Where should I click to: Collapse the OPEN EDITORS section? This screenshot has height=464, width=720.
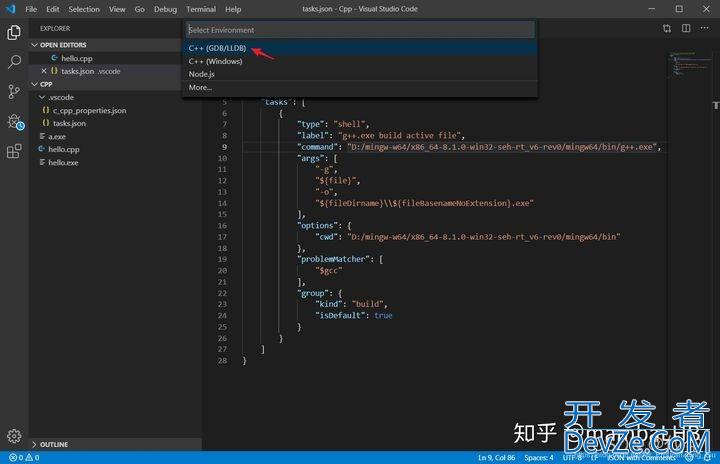(x=34, y=45)
